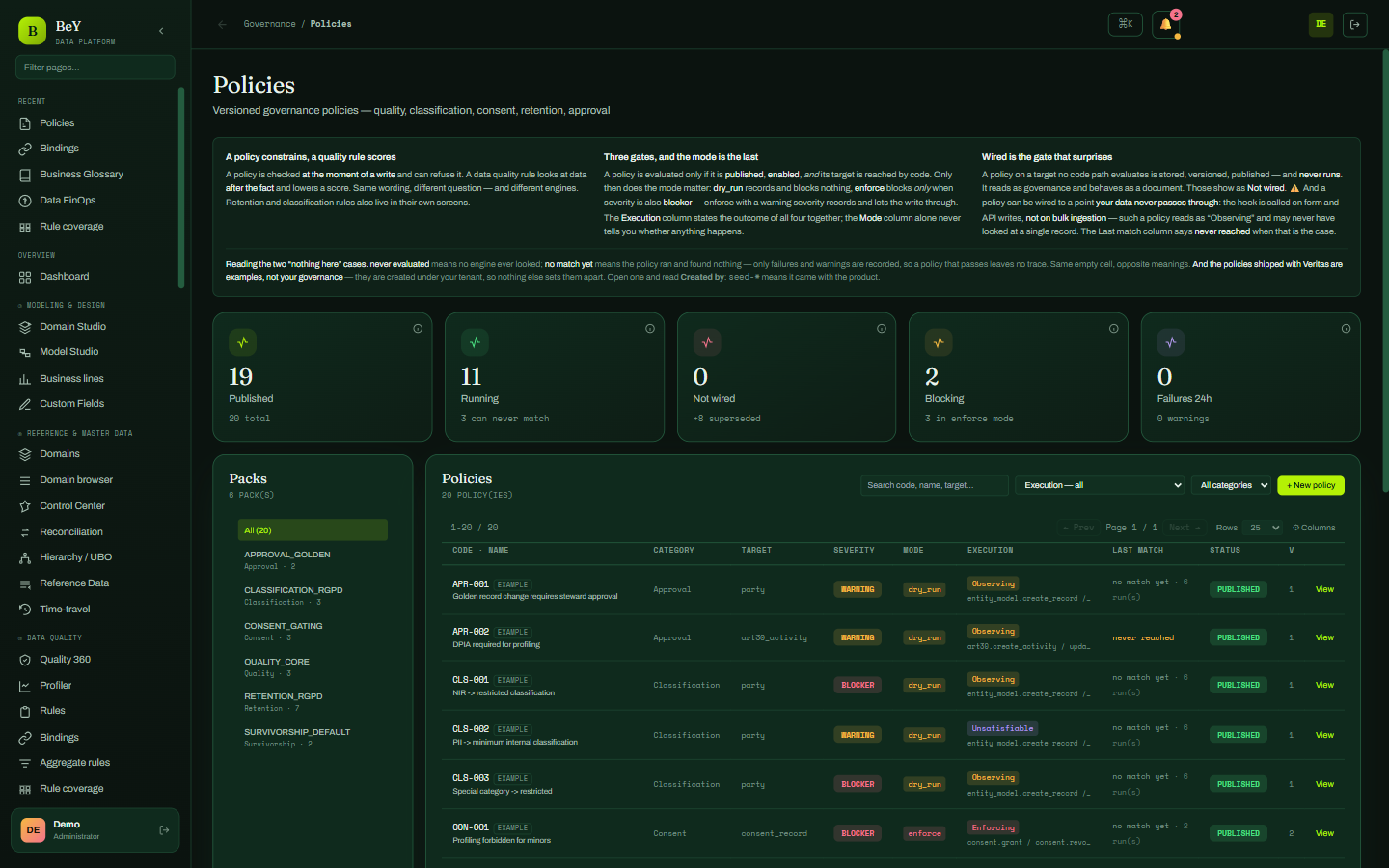This screenshot has width=1389, height=868.
Task: Click the Governance breadcrumb link
Action: pos(270,24)
